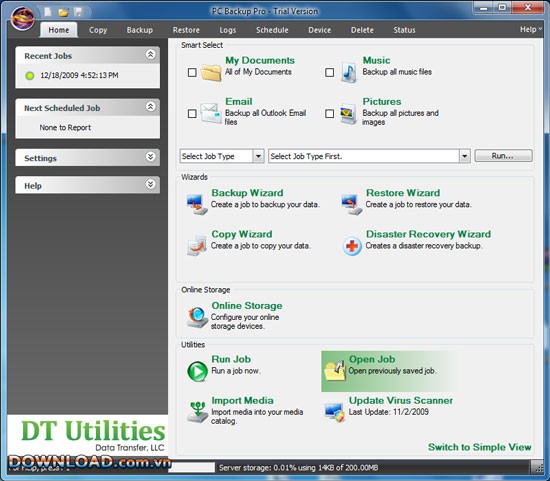Click the Update Virus Scanner shield icon

click(334, 413)
